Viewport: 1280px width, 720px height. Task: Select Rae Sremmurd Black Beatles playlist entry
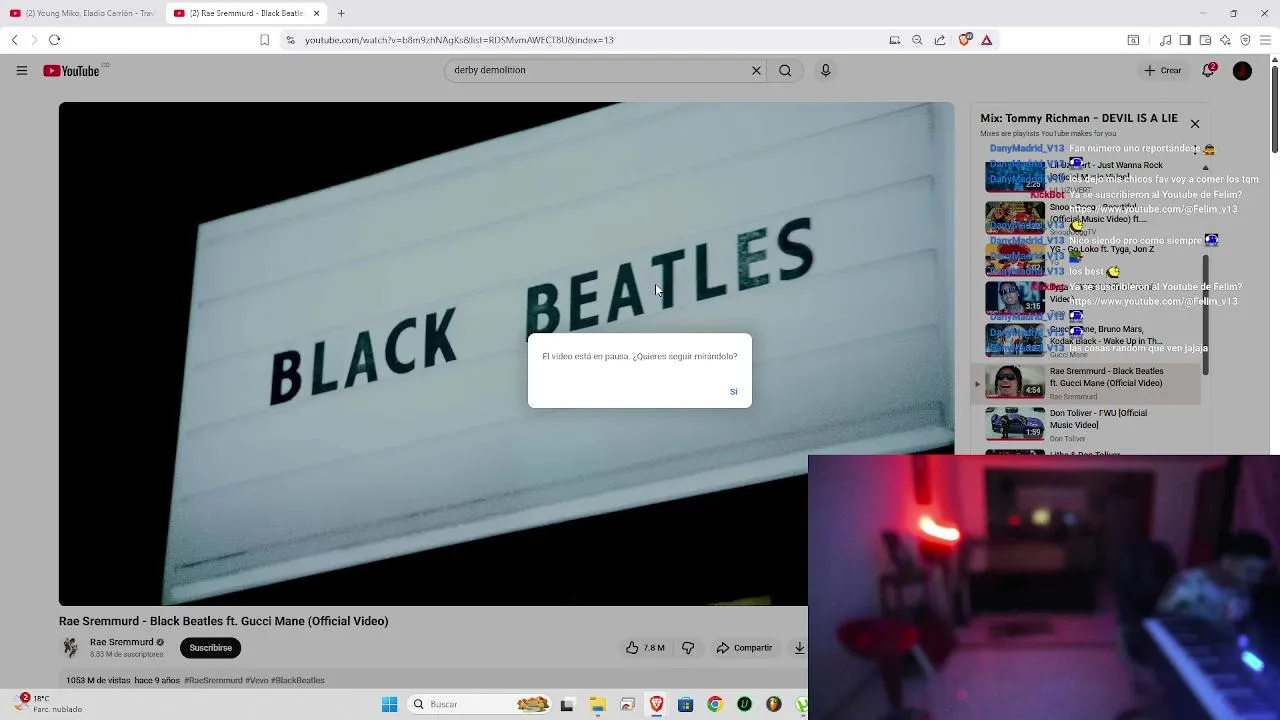pyautogui.click(x=1085, y=383)
